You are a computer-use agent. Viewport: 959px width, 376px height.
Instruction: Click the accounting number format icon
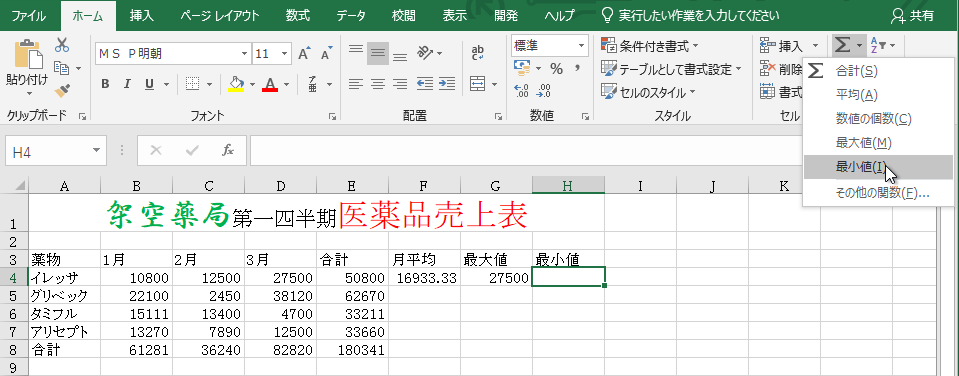[522, 67]
